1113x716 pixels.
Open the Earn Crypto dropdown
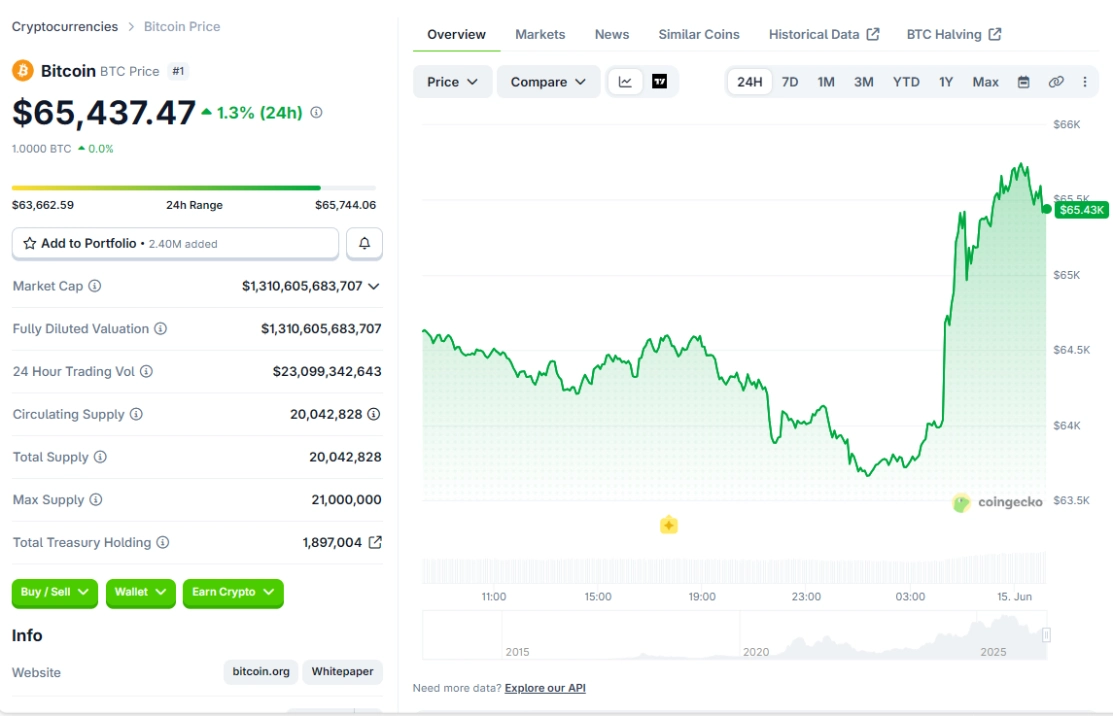233,593
